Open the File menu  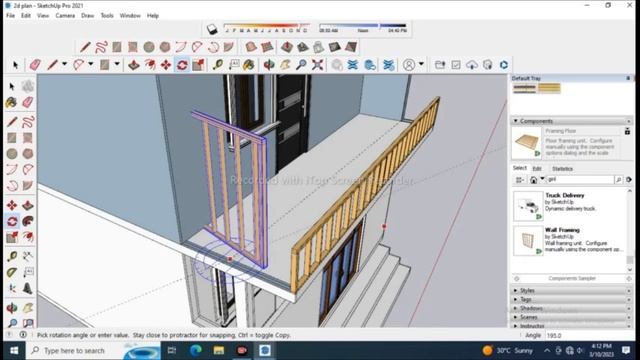click(x=11, y=16)
